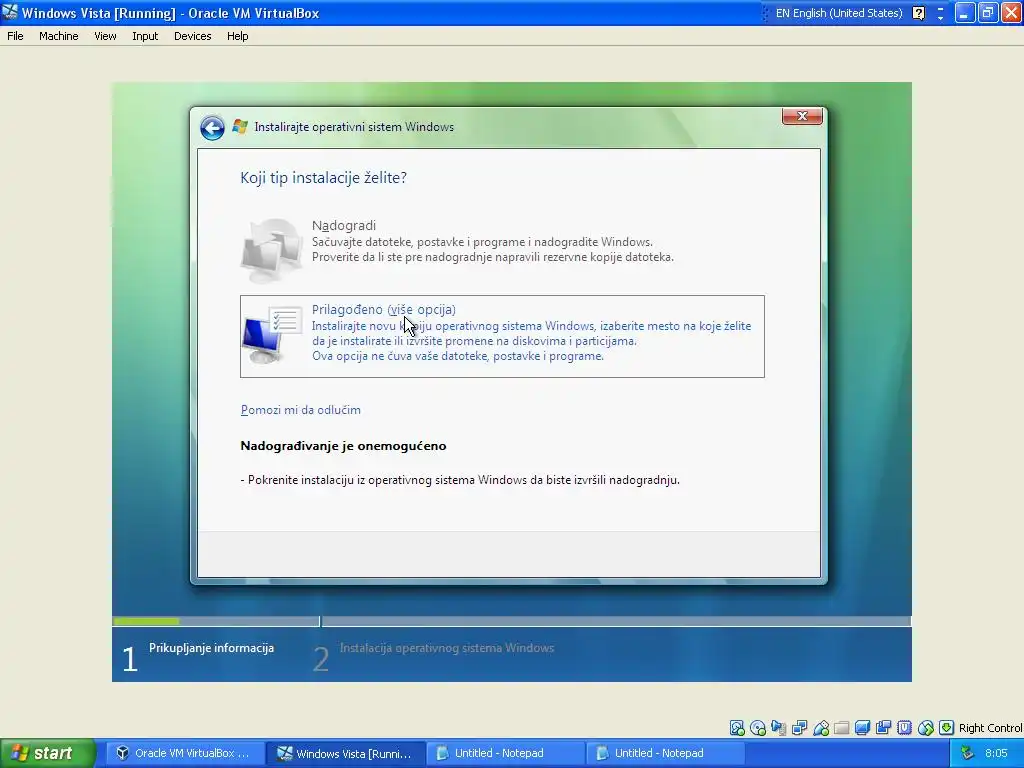Click the Upgrade (Nadogradi) computers icon
Viewport: 1024px width, 768px height.
click(272, 250)
